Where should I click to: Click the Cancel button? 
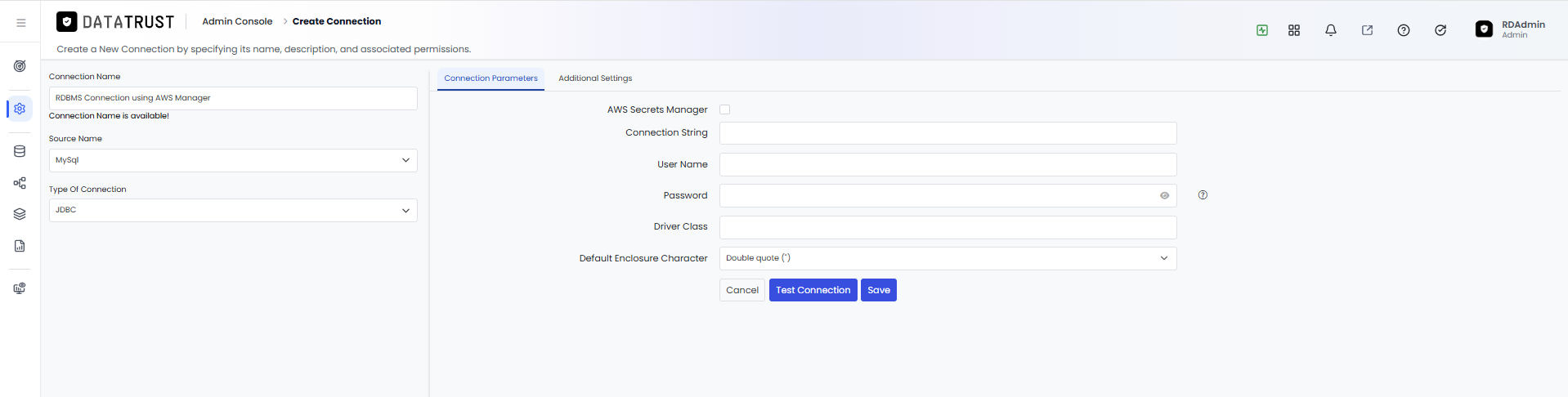click(x=742, y=290)
